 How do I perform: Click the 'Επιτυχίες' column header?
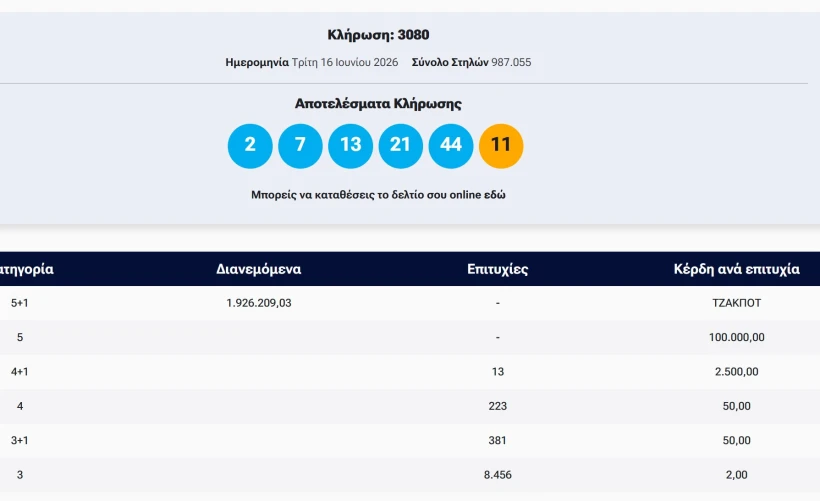(x=497, y=269)
